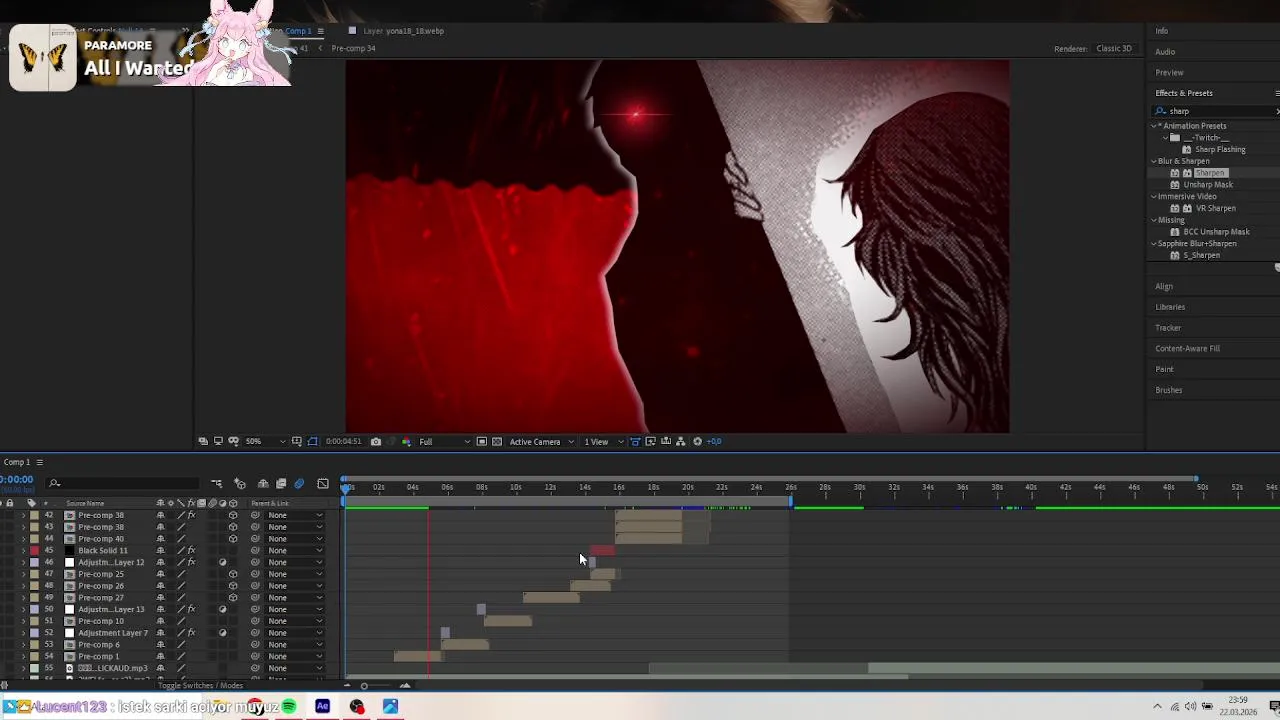Click the Choose grid and guide options icon
This screenshot has width=1280, height=720.
click(296, 441)
